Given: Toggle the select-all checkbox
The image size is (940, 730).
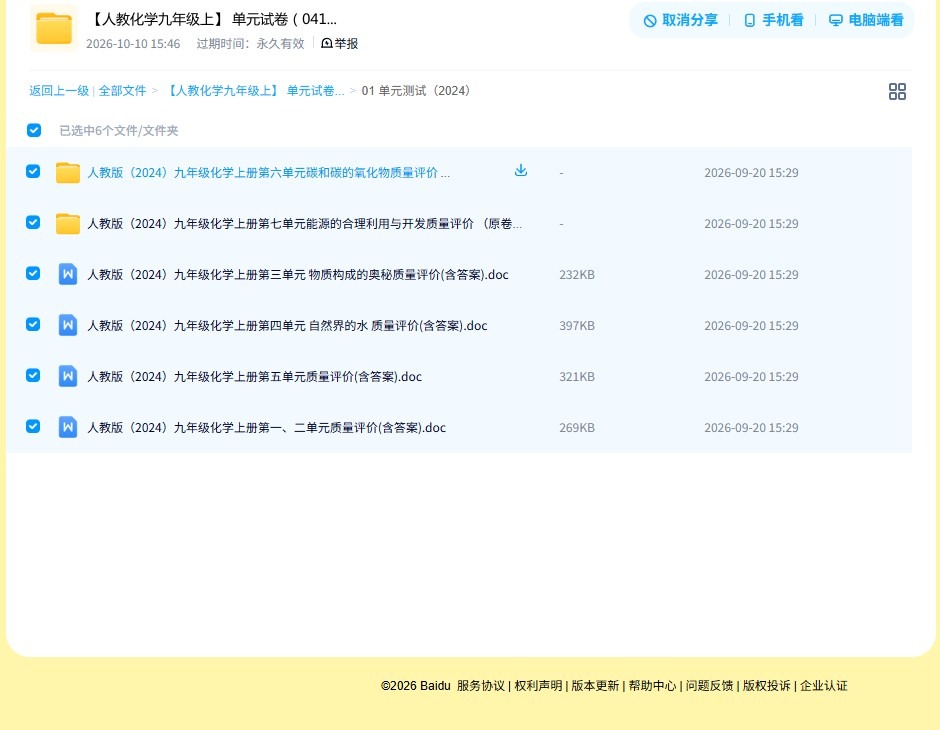Looking at the screenshot, I should (x=34, y=130).
